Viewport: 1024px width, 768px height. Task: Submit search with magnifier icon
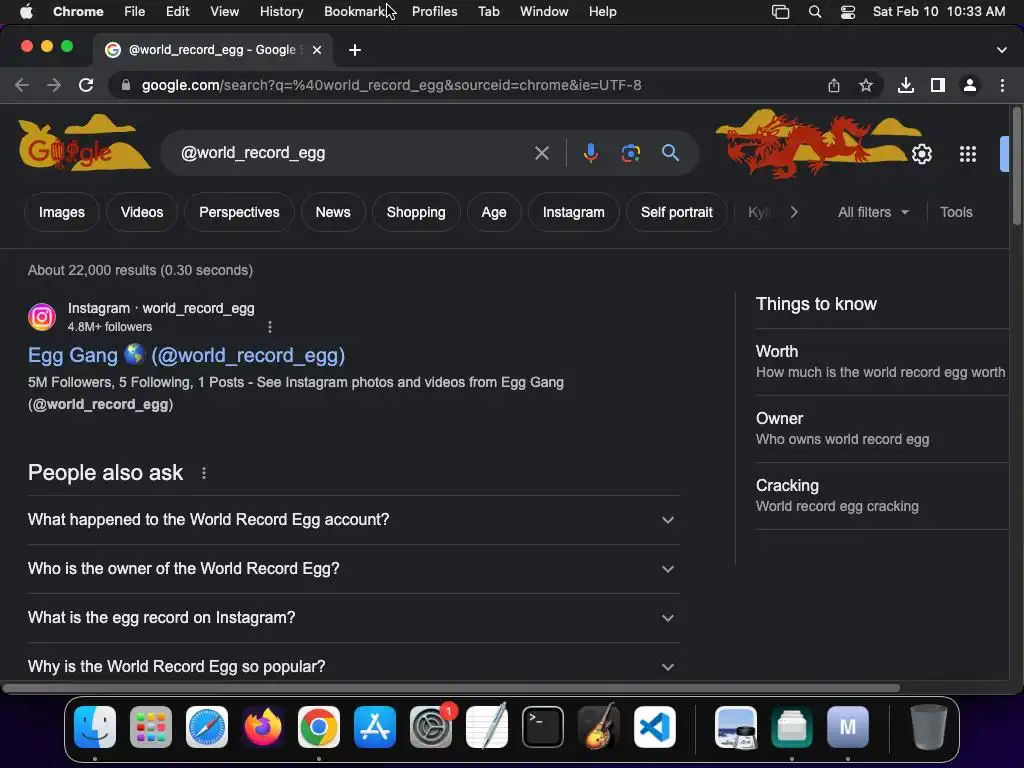click(x=670, y=153)
